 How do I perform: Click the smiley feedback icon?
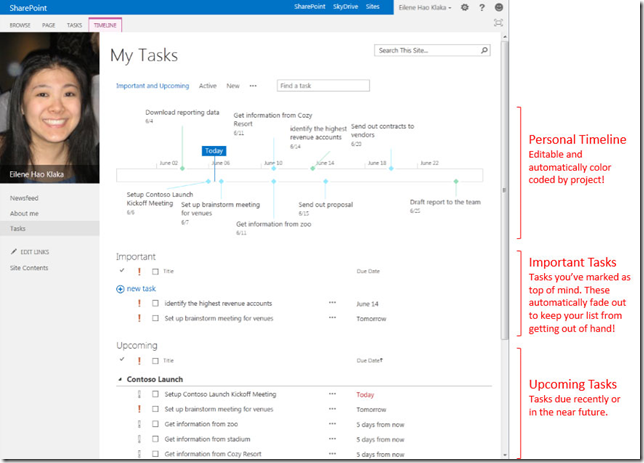click(498, 7)
